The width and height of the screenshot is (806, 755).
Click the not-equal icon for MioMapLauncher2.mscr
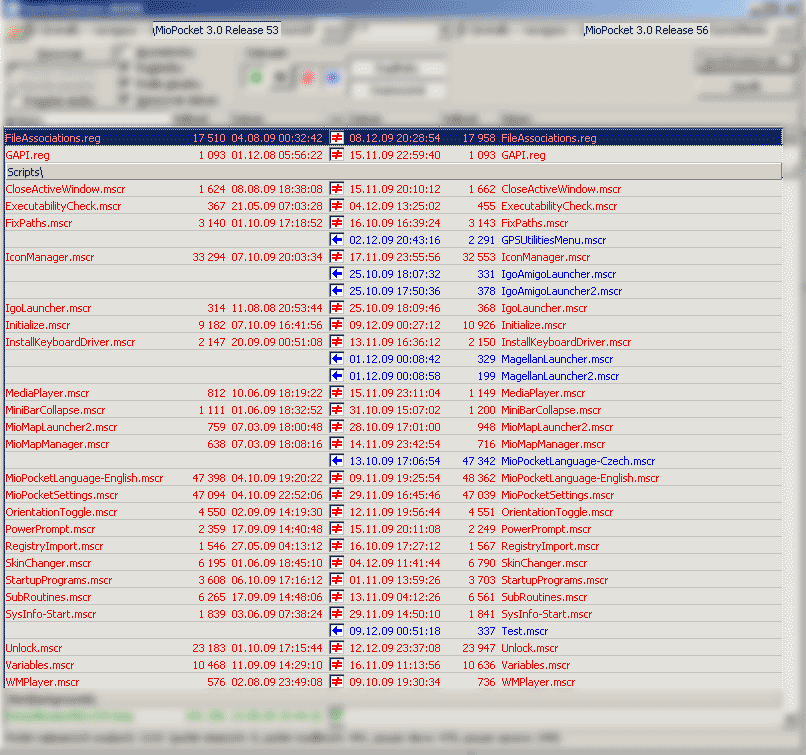coord(337,427)
